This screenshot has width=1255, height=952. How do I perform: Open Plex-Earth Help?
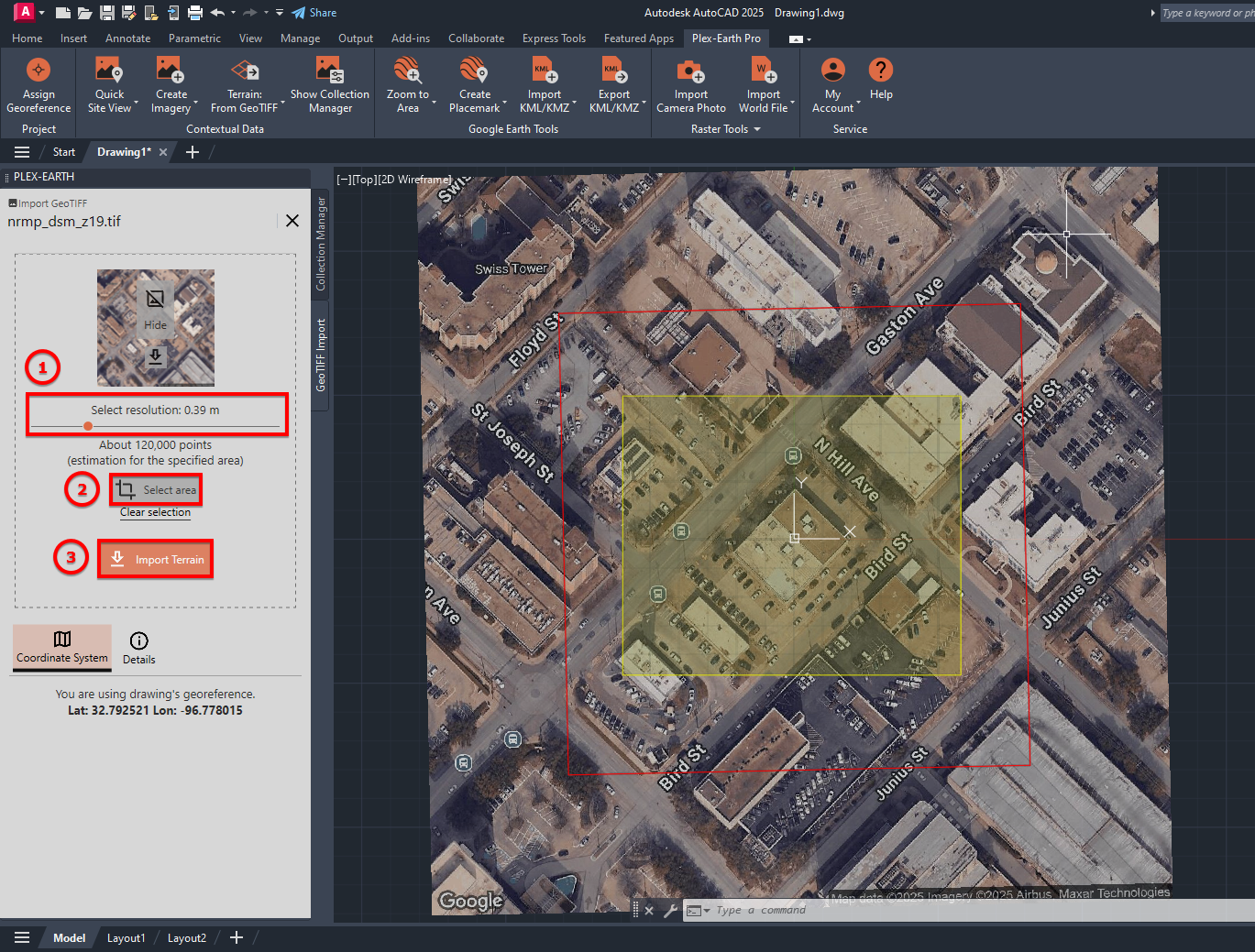tap(881, 79)
